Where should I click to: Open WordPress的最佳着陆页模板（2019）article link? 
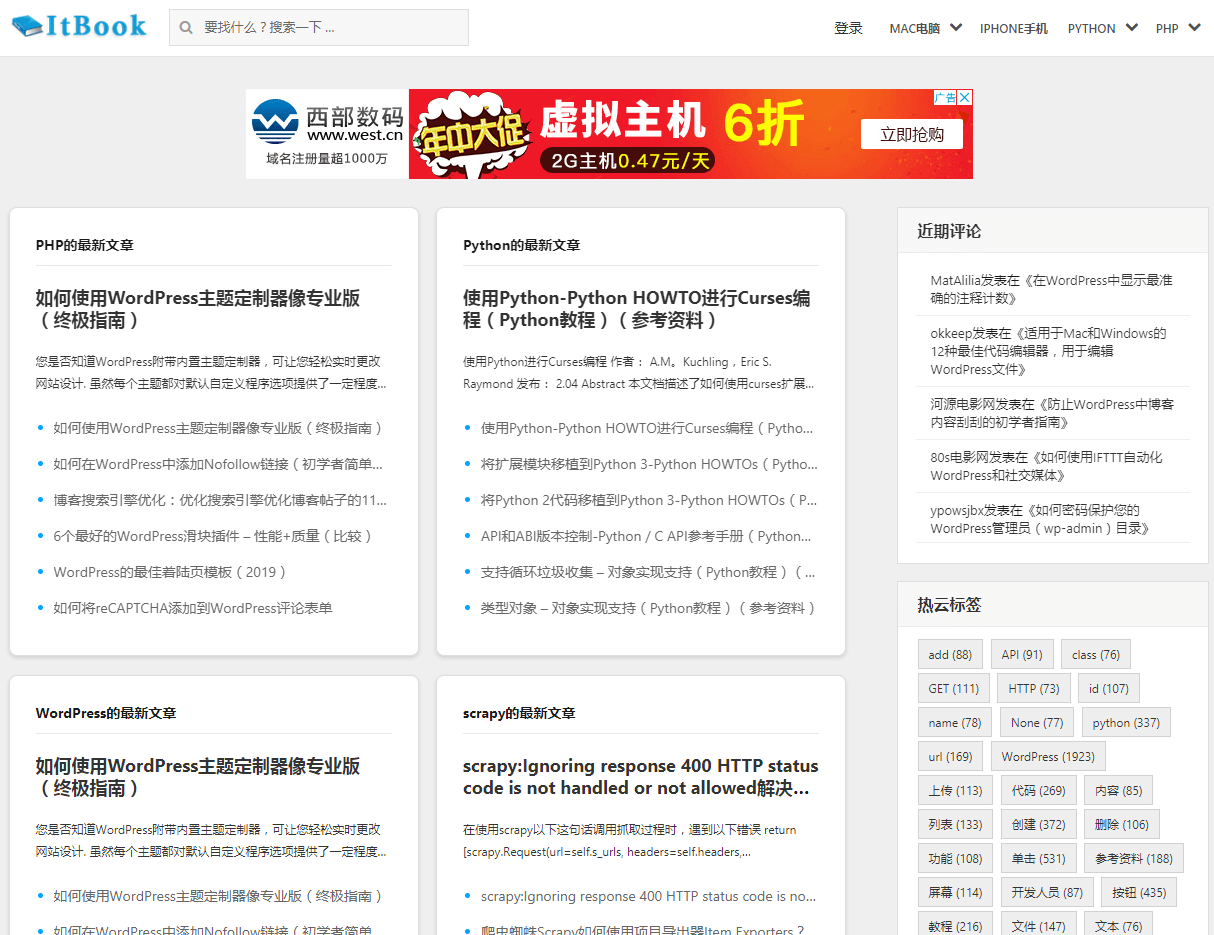point(170,572)
